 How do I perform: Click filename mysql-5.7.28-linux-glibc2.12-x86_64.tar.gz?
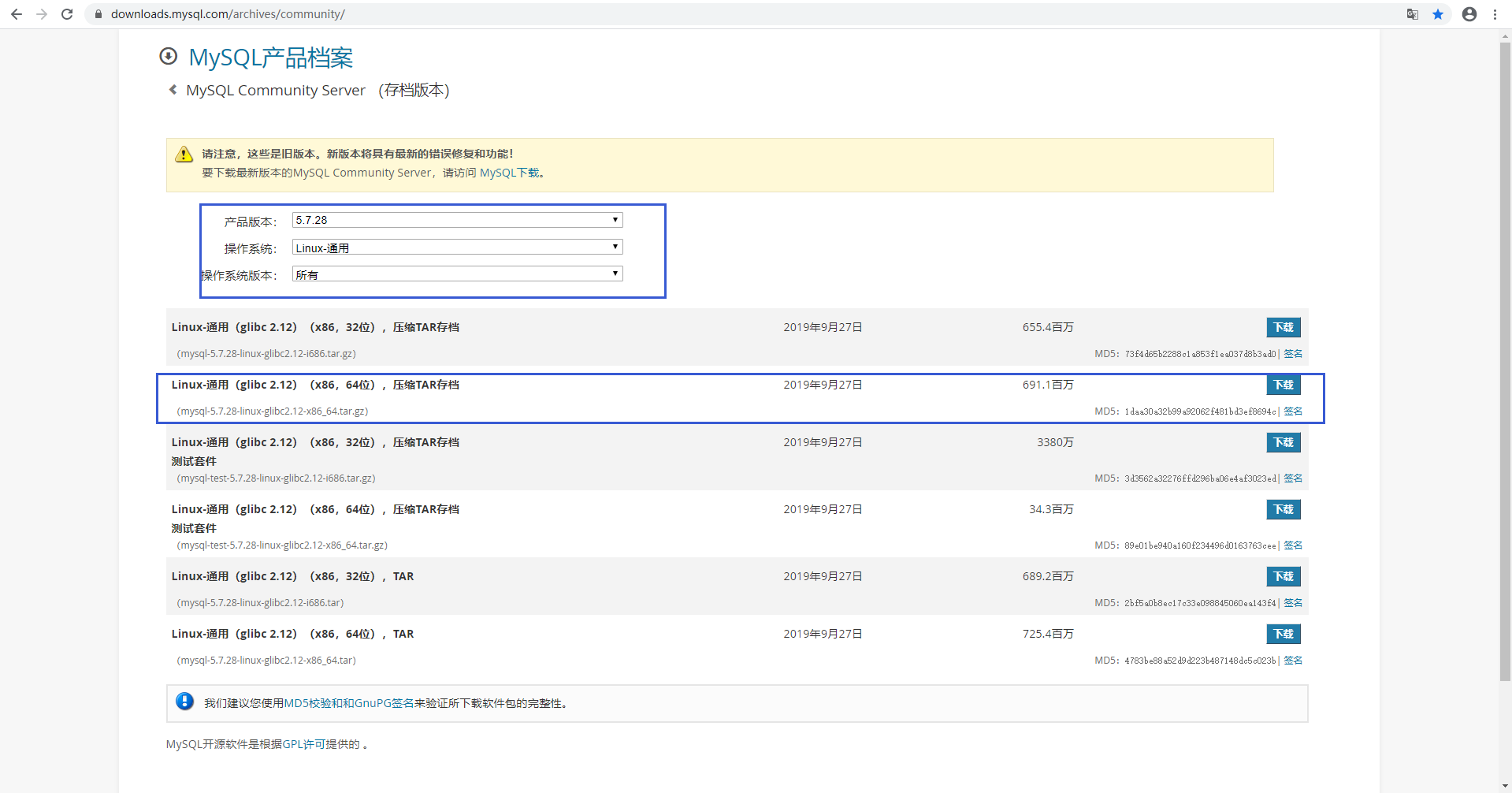coord(273,411)
